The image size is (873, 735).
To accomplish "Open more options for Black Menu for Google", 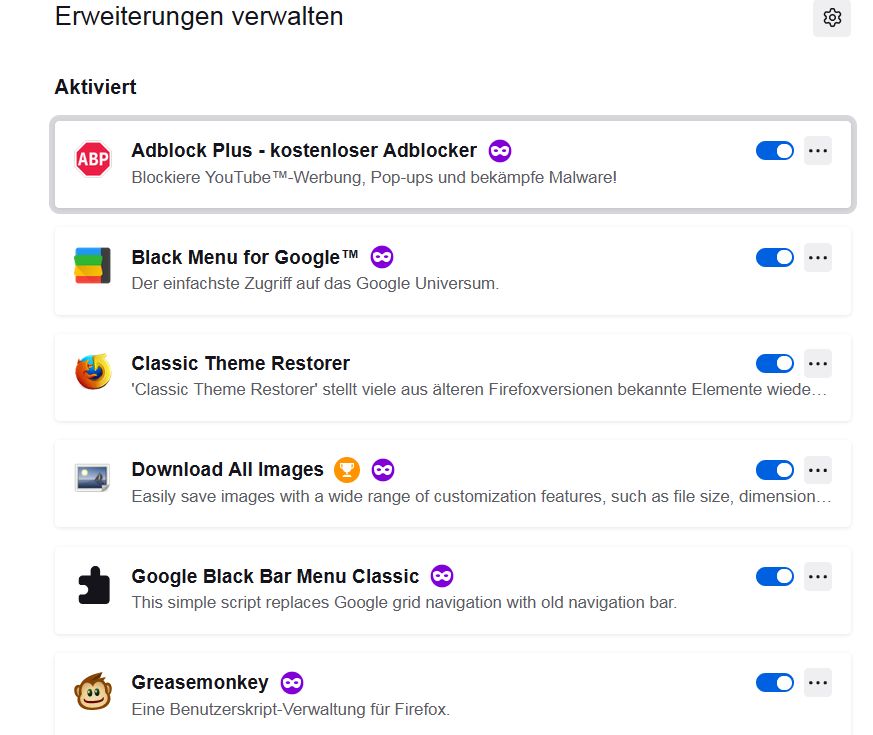I will click(x=818, y=258).
